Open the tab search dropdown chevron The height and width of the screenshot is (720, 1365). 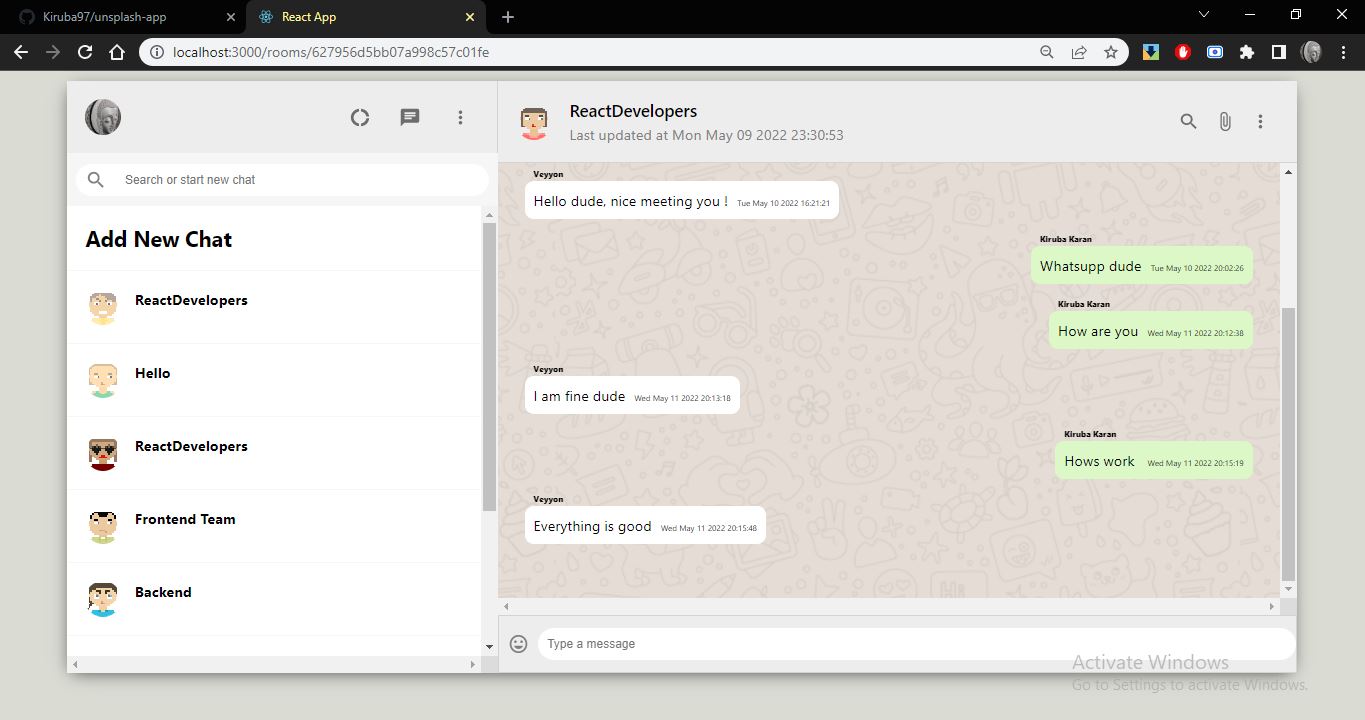click(1203, 16)
